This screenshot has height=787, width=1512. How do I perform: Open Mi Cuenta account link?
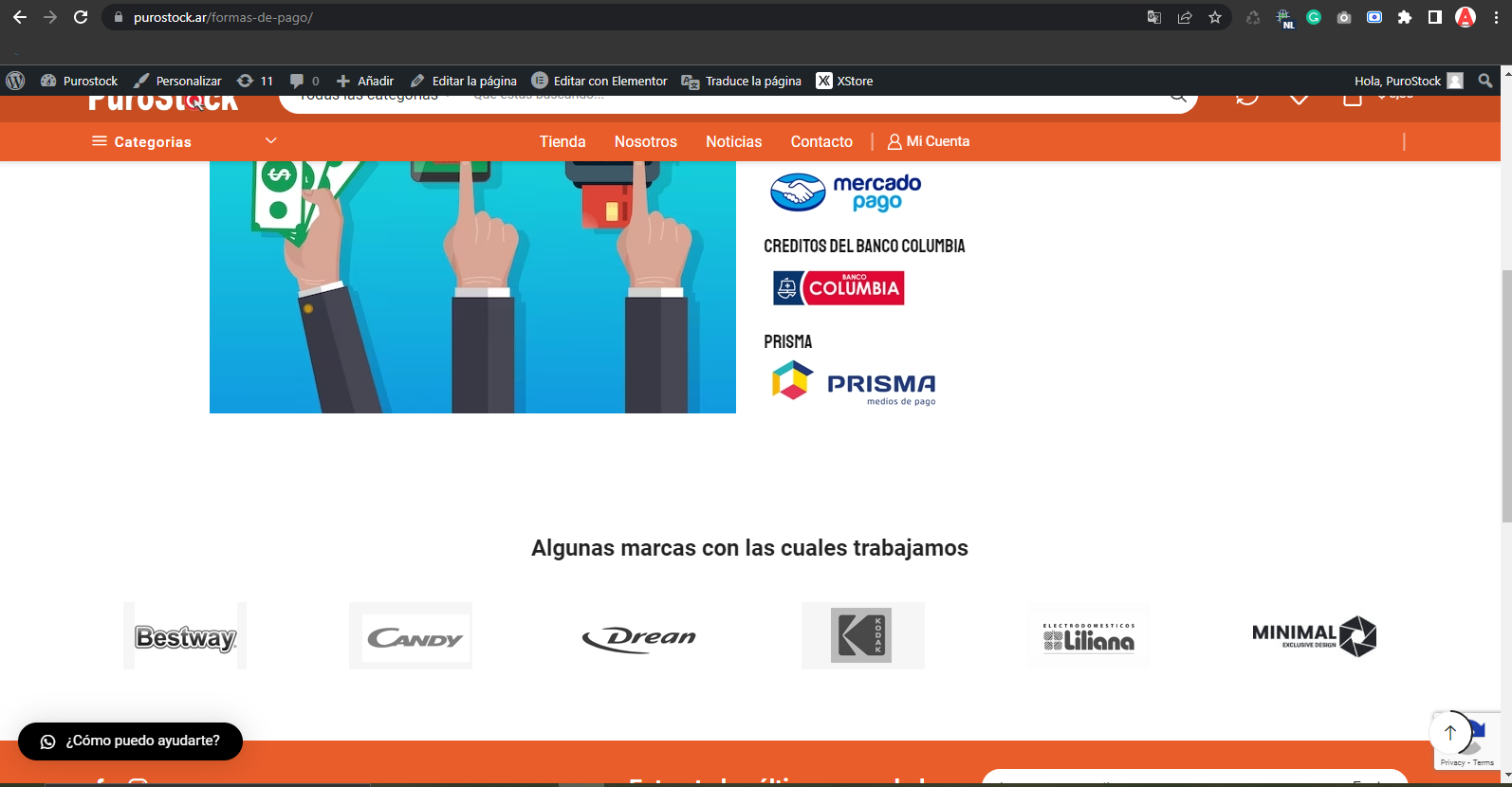[929, 141]
